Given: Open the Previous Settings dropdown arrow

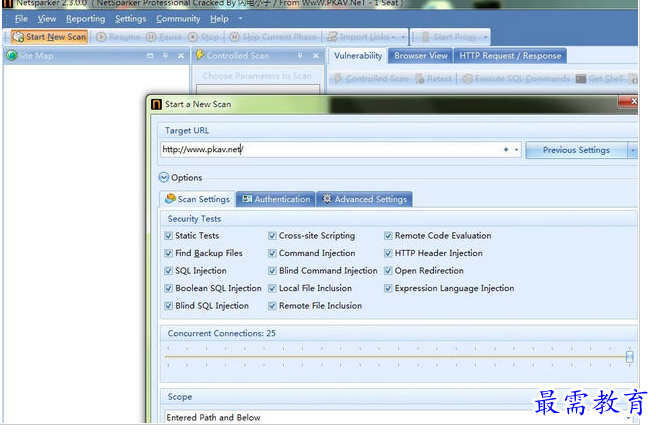Looking at the screenshot, I should coord(633,150).
